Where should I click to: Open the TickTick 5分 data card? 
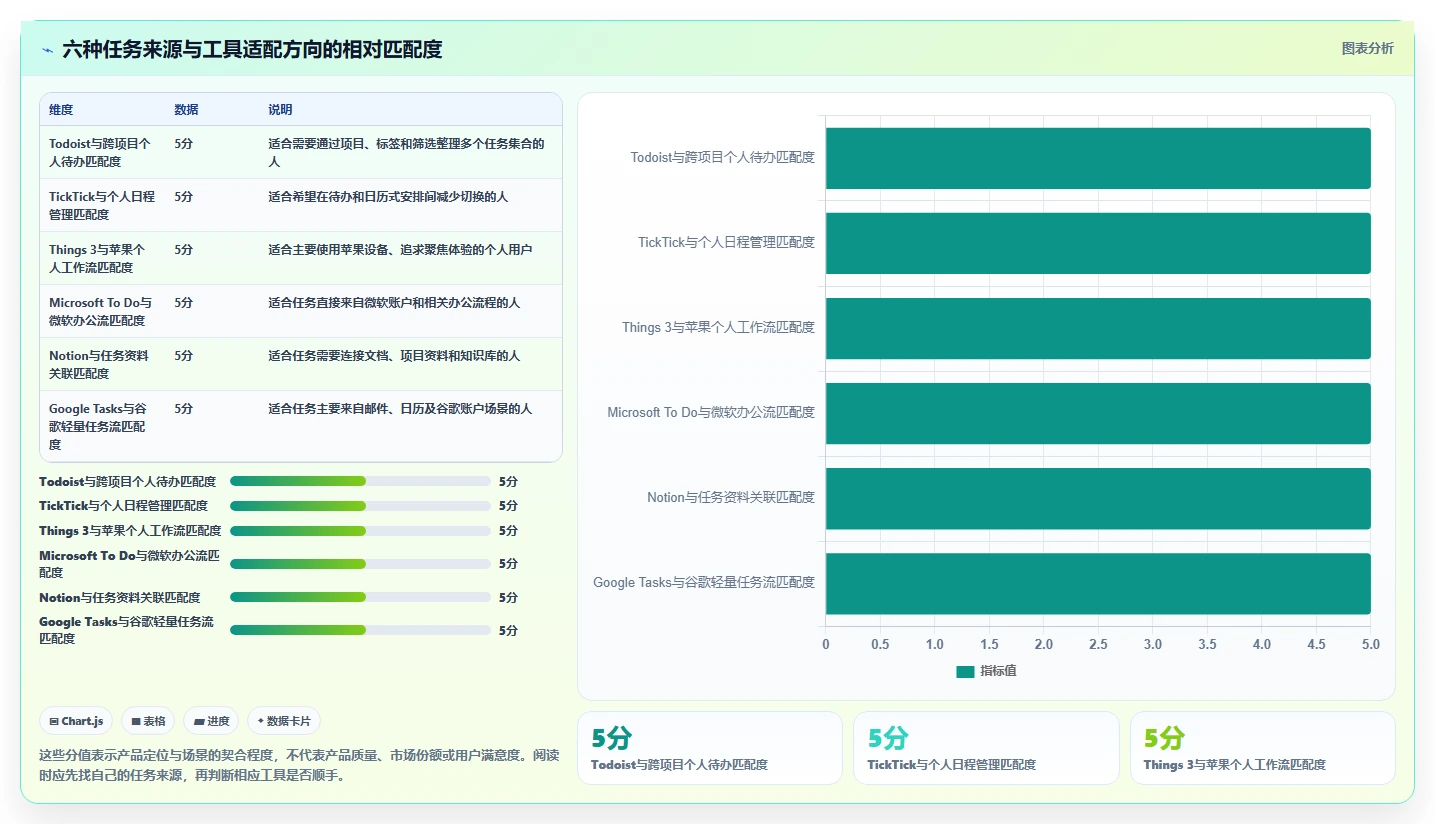click(x=986, y=748)
